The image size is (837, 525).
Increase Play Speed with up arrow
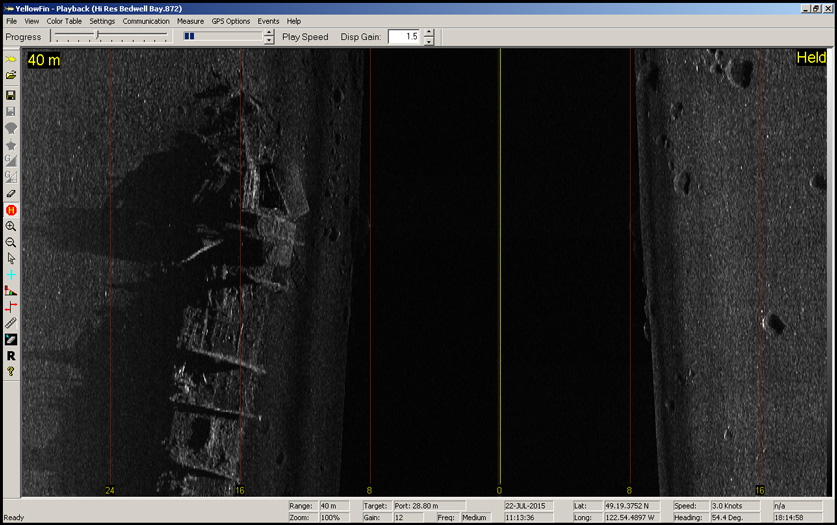click(269, 32)
